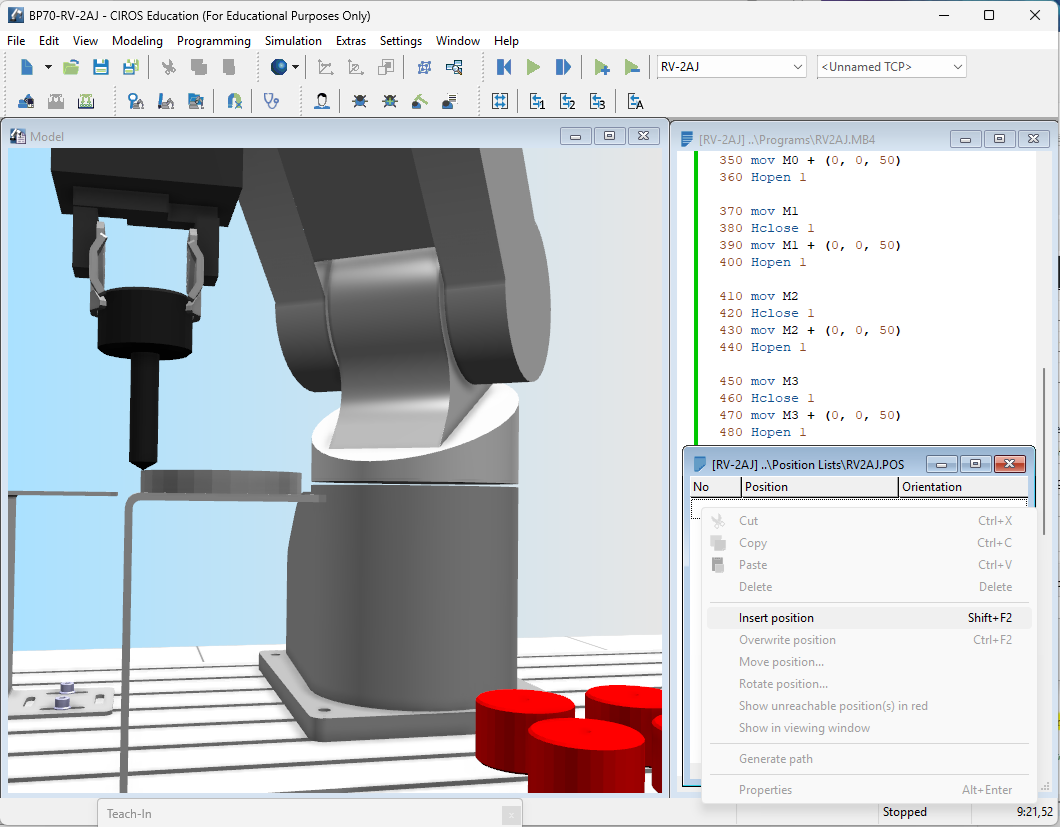Click the Teach-In tab at bottom
The width and height of the screenshot is (1060, 827).
click(x=129, y=813)
